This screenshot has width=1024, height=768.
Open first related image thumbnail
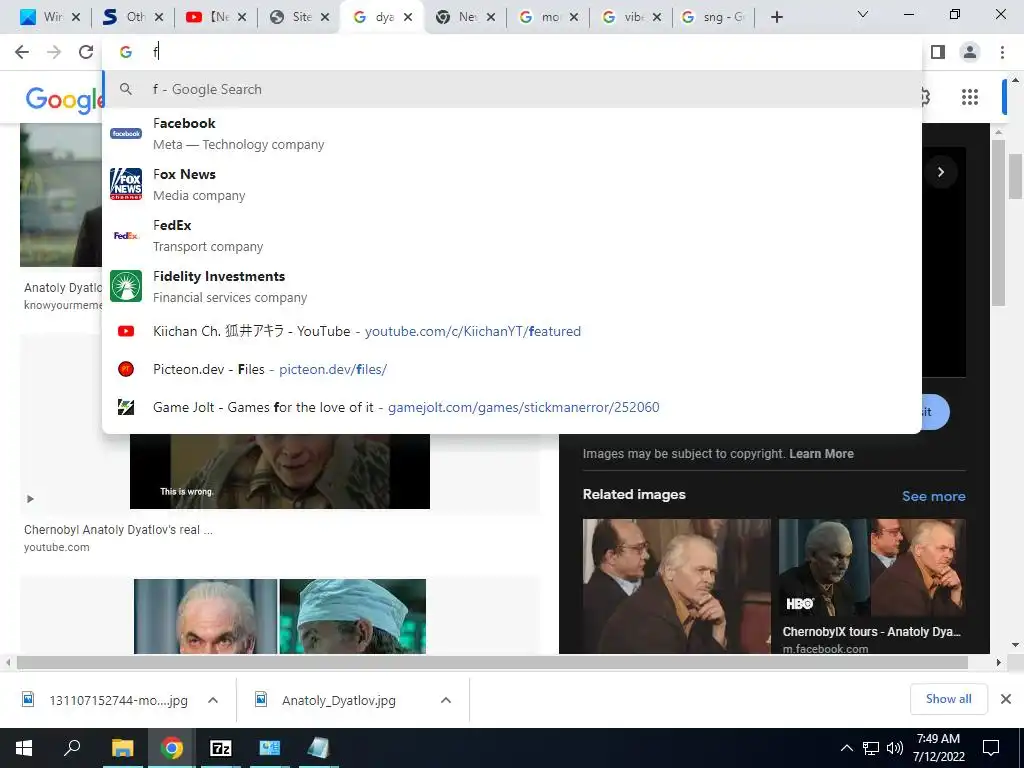point(677,586)
